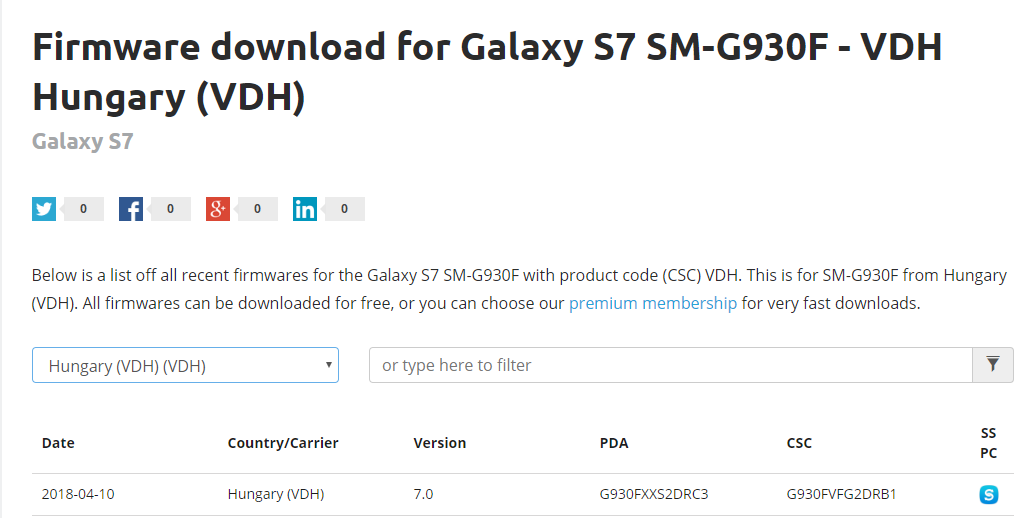Image resolution: width=1026 pixels, height=518 pixels.
Task: Click the Twitter share count bubble
Action: (x=82, y=209)
